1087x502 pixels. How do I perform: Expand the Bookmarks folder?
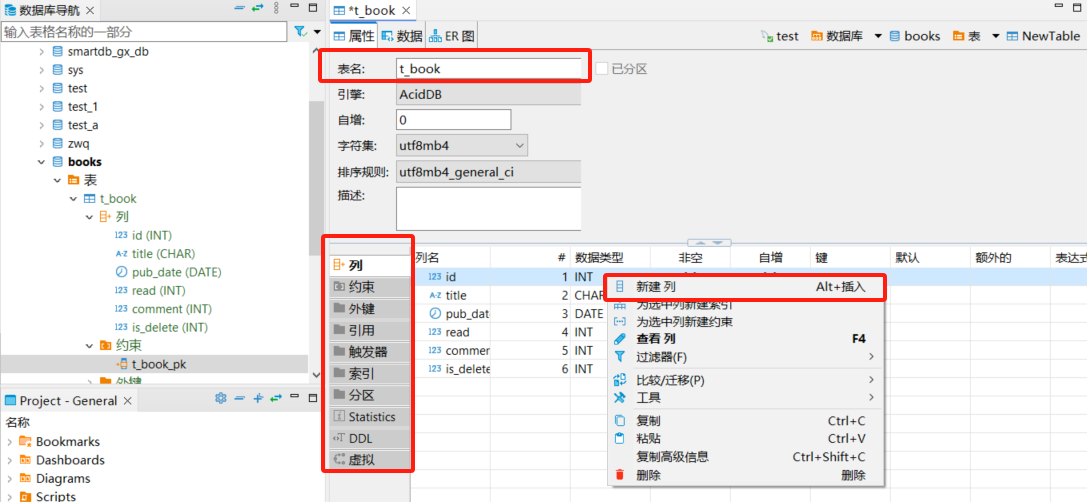coord(11,442)
